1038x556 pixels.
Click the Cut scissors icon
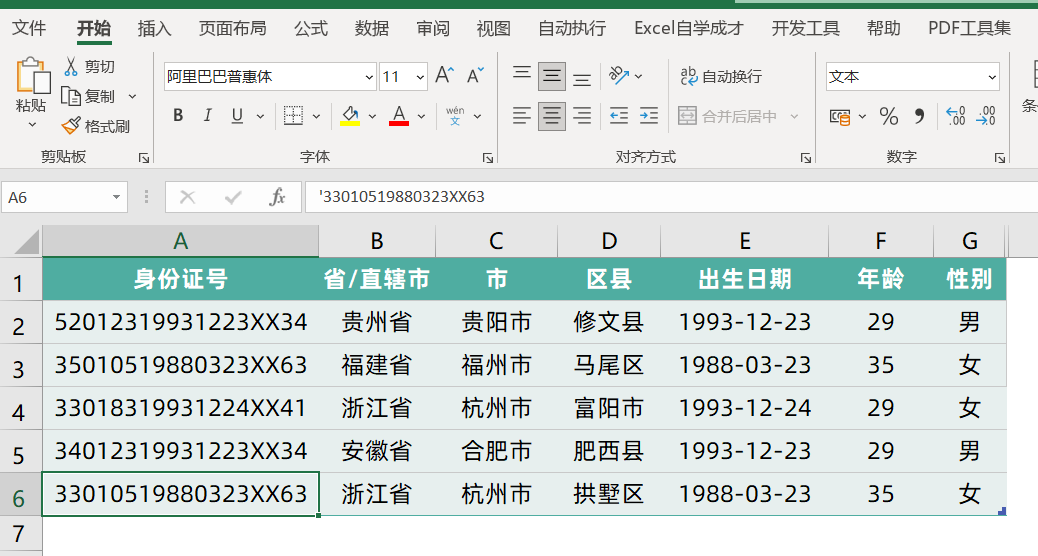pos(71,66)
